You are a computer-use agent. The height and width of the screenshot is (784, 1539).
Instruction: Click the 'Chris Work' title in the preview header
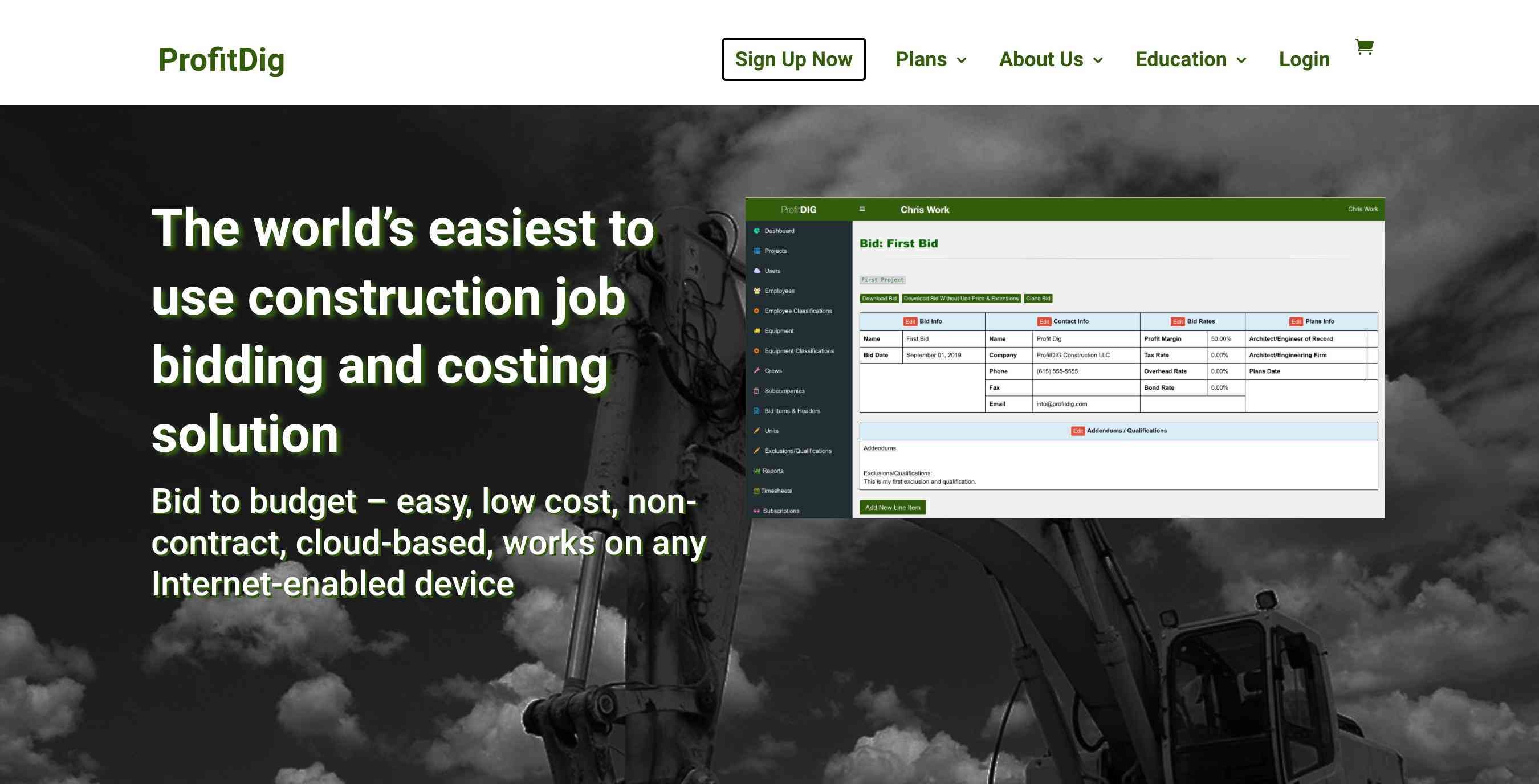(x=924, y=210)
